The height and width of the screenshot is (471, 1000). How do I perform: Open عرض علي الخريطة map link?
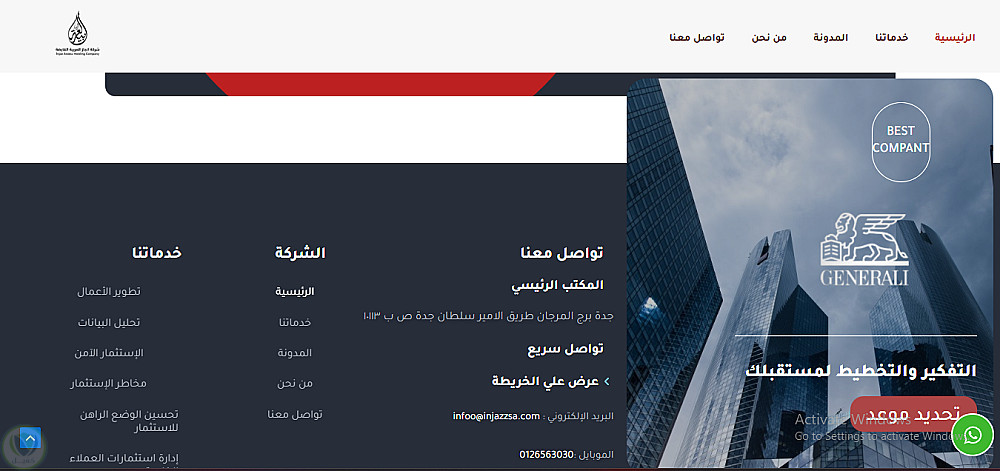[545, 381]
